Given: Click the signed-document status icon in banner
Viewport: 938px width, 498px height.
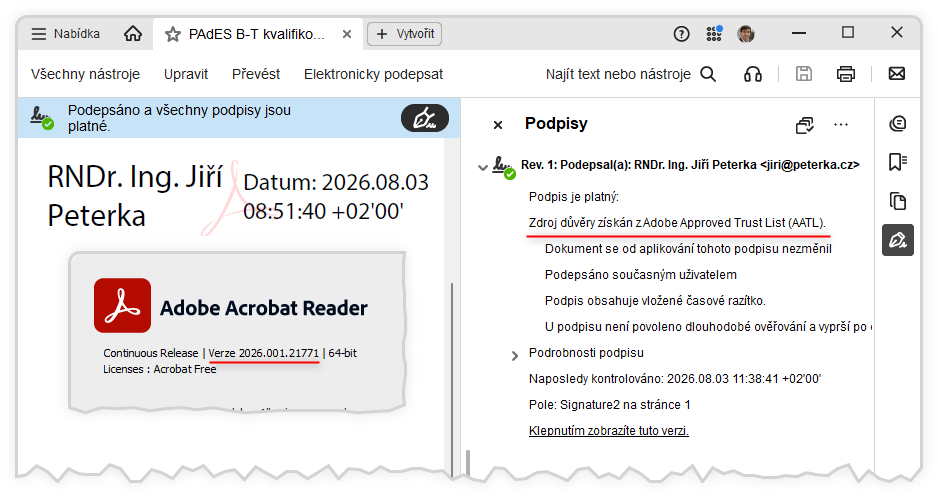Looking at the screenshot, I should [x=42, y=118].
